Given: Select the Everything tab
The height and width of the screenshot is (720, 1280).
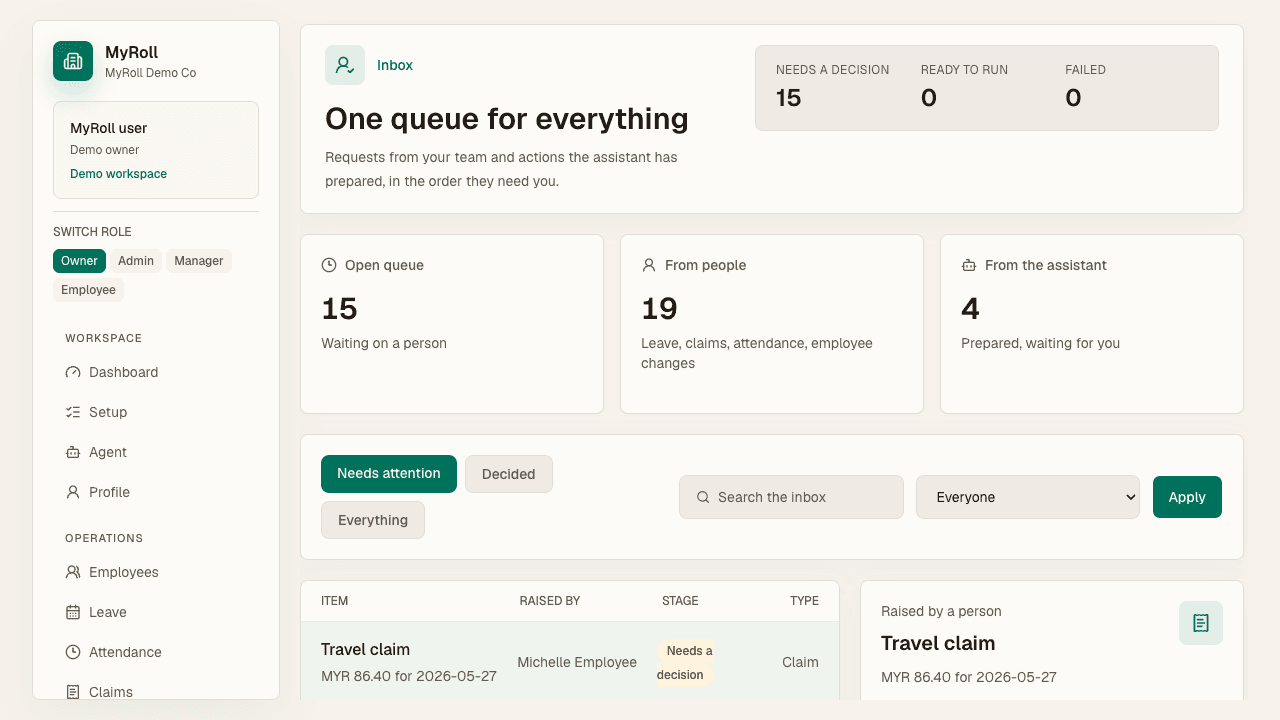Looking at the screenshot, I should click(x=373, y=520).
